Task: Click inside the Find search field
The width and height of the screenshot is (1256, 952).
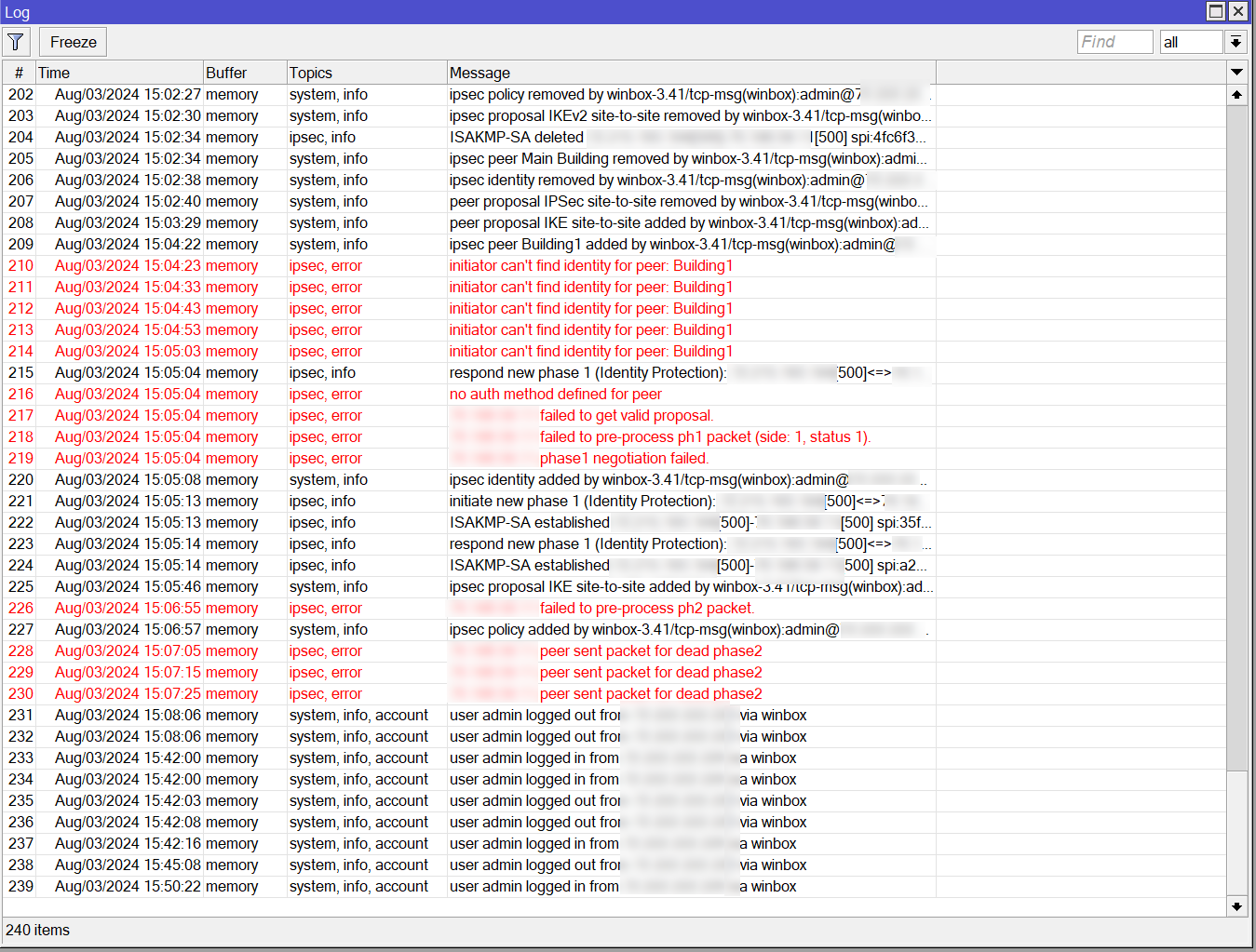Action: click(1114, 41)
